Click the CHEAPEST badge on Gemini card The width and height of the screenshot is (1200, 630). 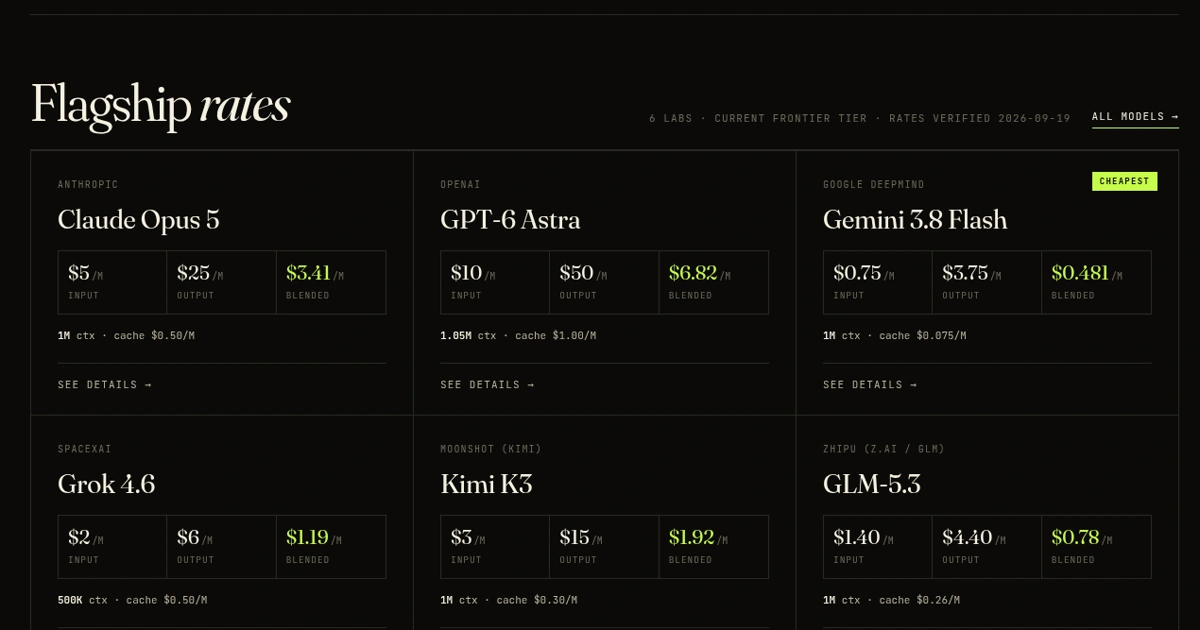click(x=1124, y=181)
